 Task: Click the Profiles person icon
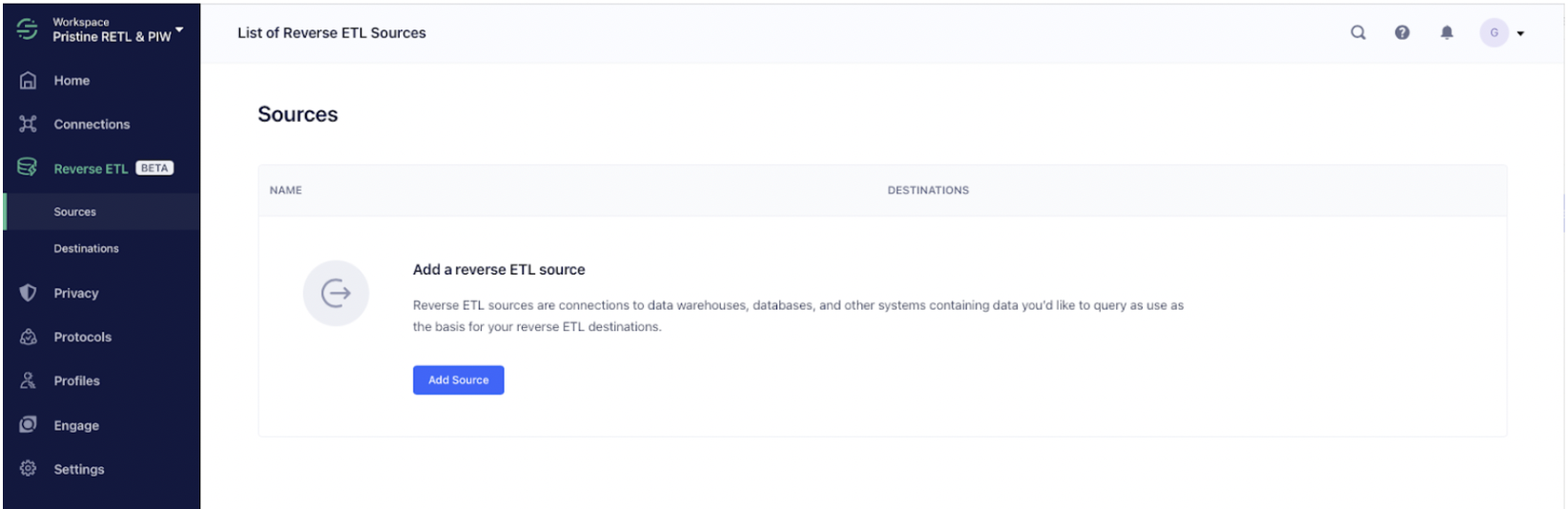[x=29, y=380]
